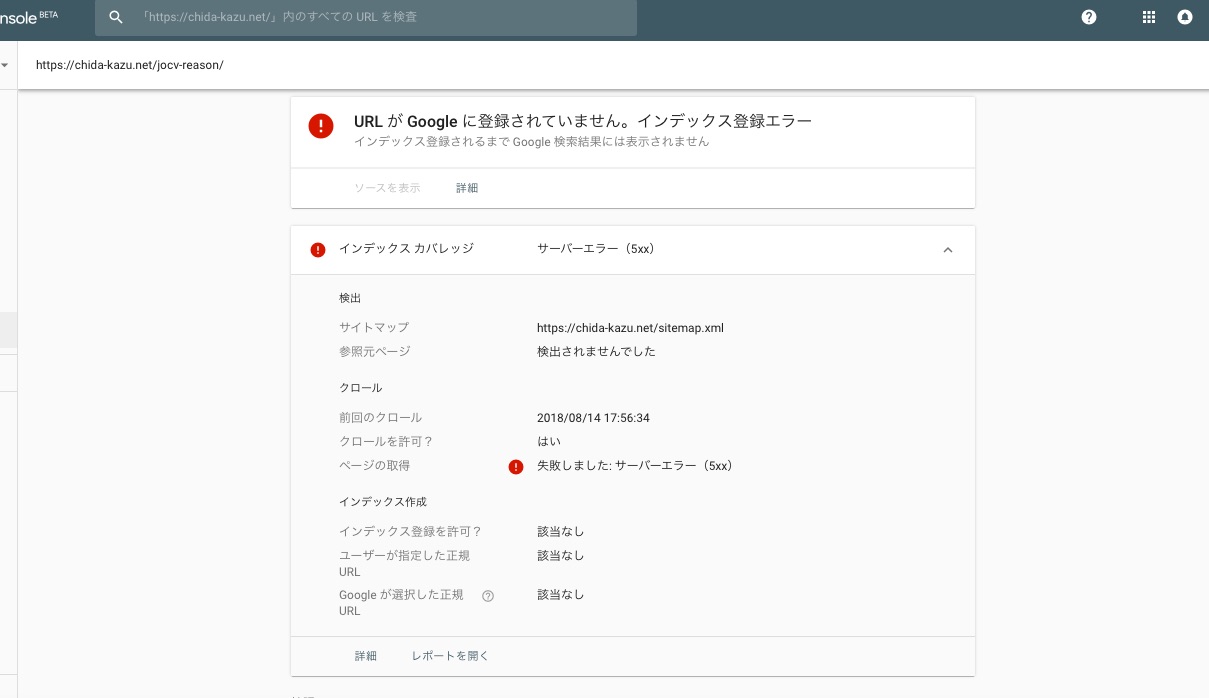This screenshot has height=698, width=1209.
Task: Click red error icon beside インデックス カバレッジ
Action: point(318,250)
